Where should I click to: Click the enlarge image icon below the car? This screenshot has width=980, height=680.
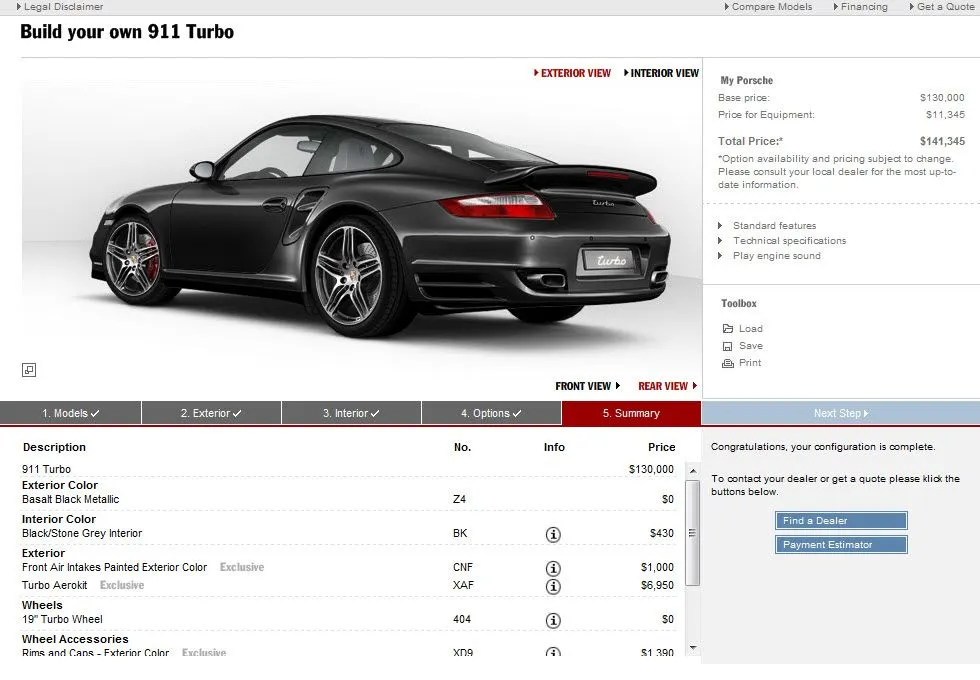pos(29,370)
